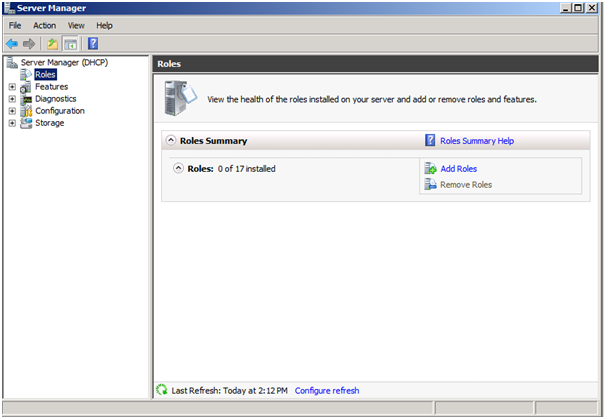Open the Action menu
Viewport: 606px width, 419px height.
44,26
